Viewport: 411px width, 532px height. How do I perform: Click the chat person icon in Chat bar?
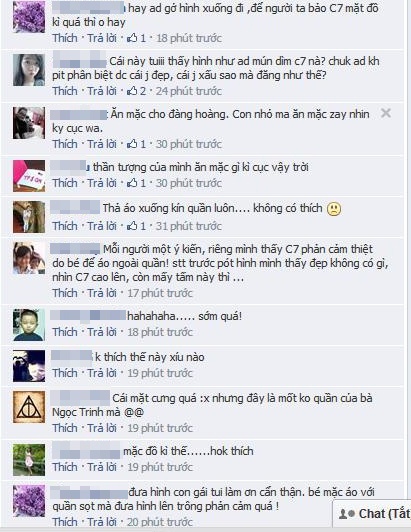click(x=347, y=514)
